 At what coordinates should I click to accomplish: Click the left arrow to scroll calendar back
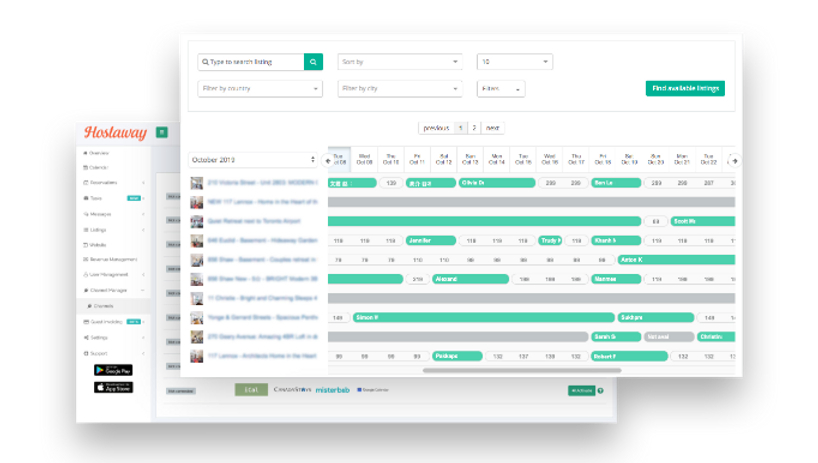328,160
